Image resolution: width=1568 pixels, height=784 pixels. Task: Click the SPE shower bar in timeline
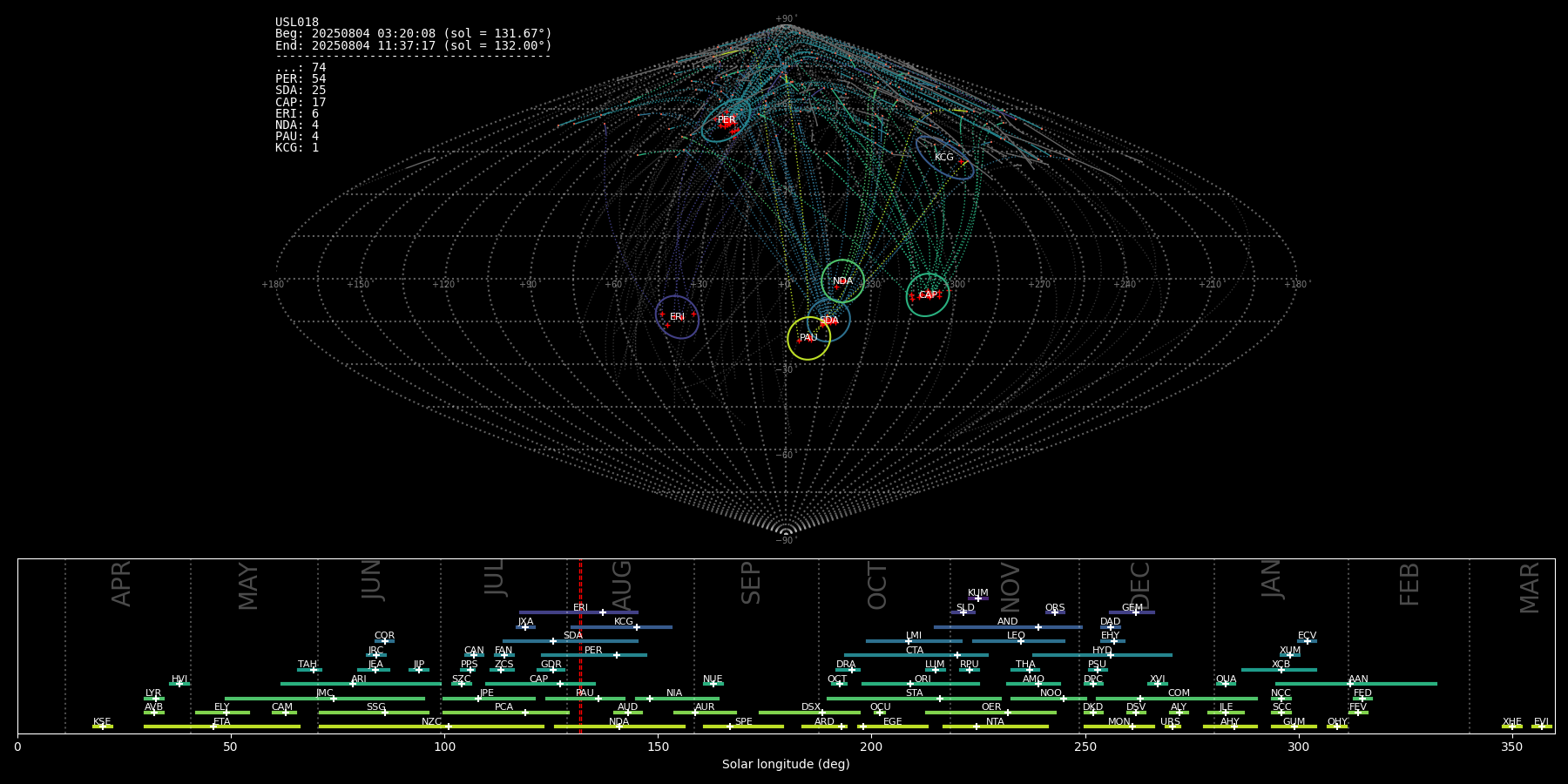pos(743,727)
